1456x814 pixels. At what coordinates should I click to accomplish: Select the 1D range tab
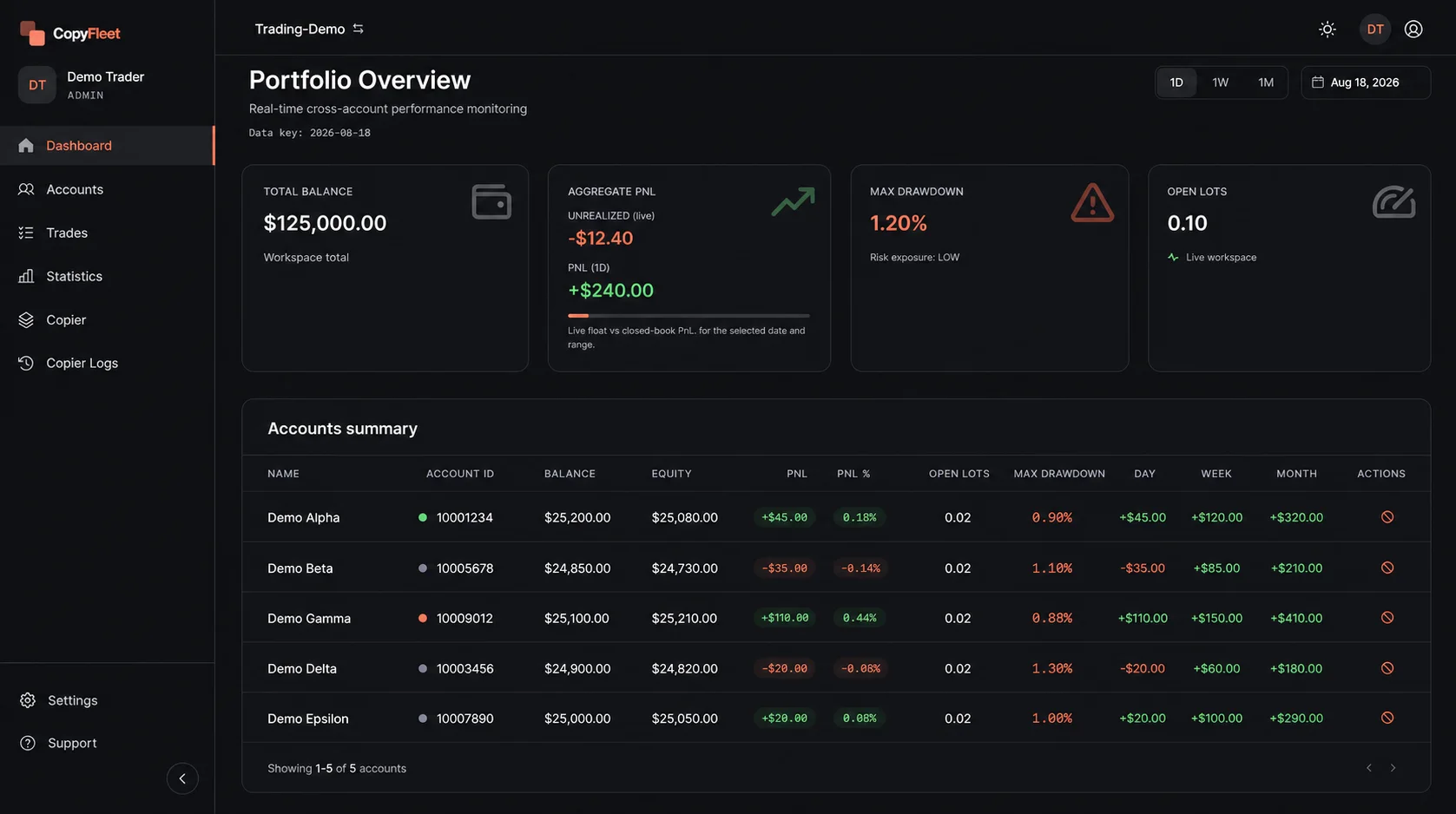click(x=1176, y=82)
